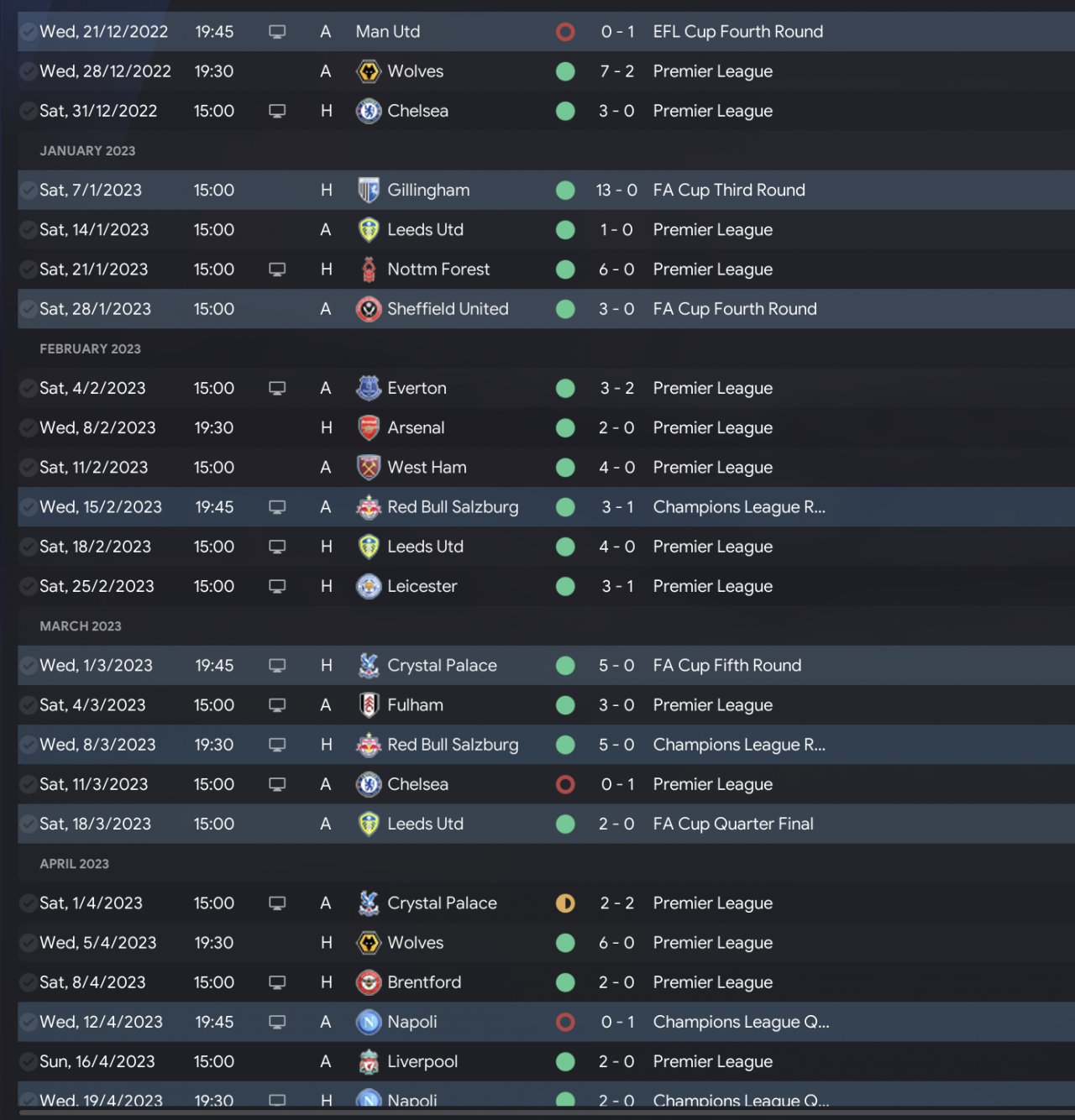
Task: Click the Gillingham club badge icon
Action: tap(369, 191)
